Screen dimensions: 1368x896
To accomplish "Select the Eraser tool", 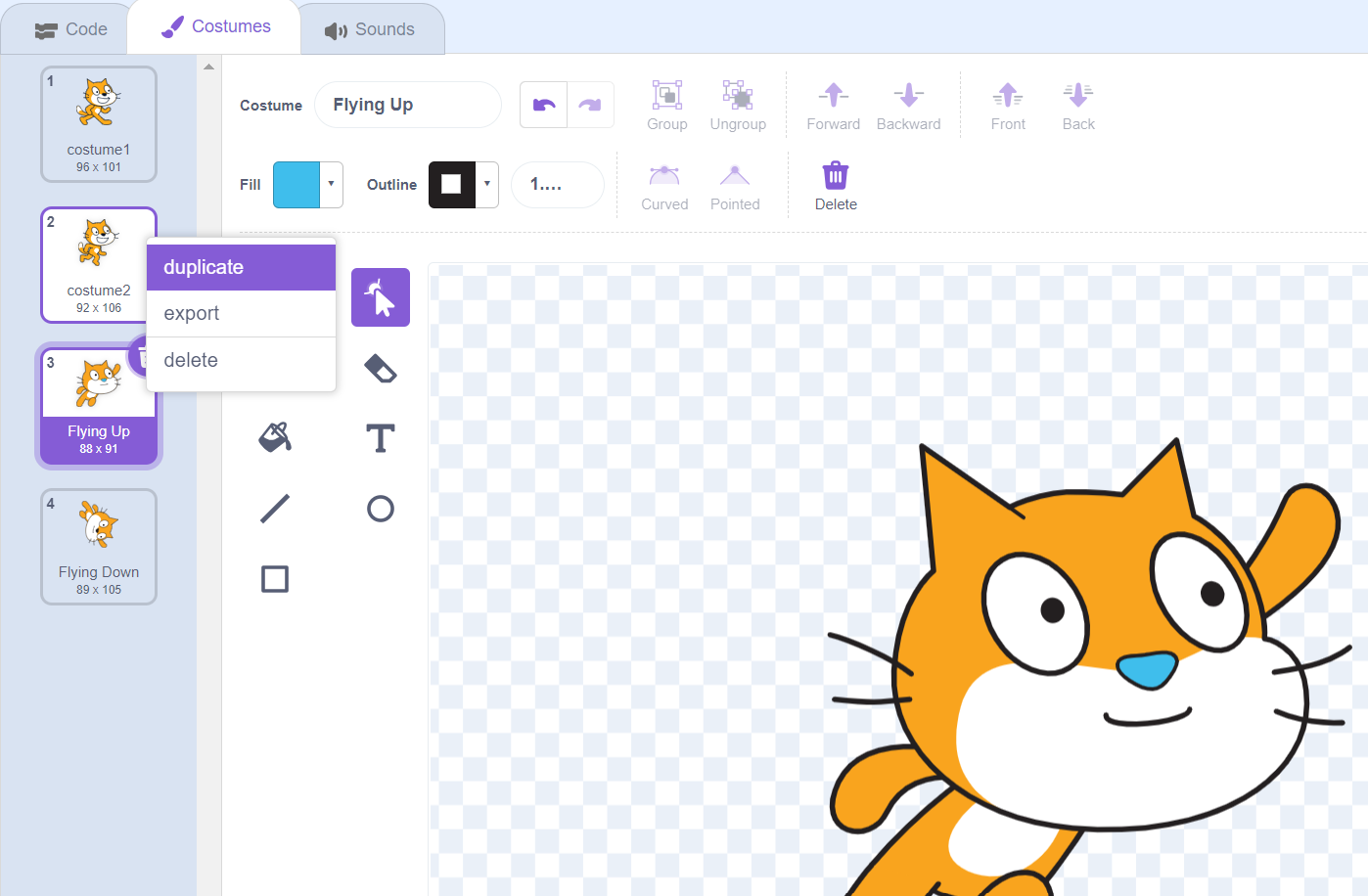I will [381, 369].
